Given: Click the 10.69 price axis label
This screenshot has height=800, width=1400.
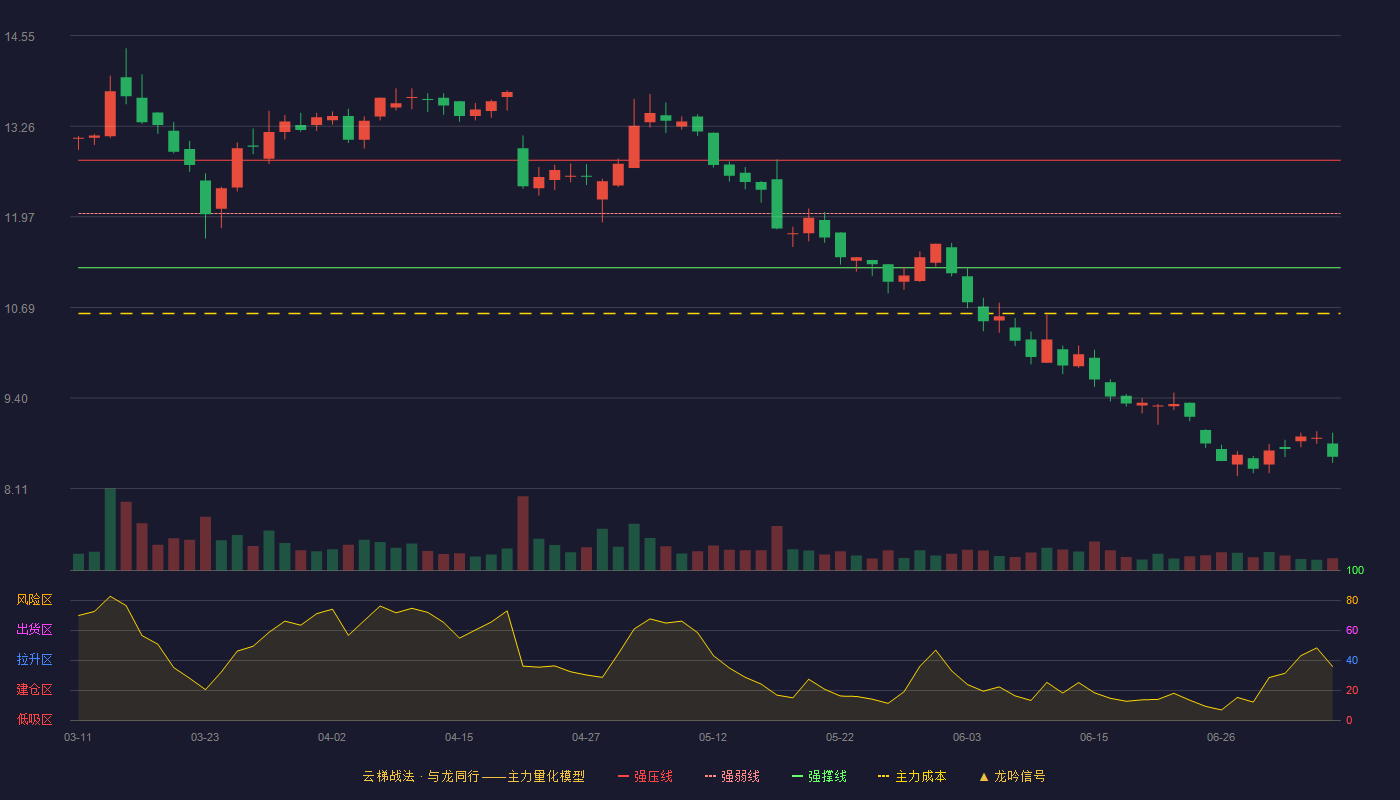Looking at the screenshot, I should pyautogui.click(x=20, y=308).
